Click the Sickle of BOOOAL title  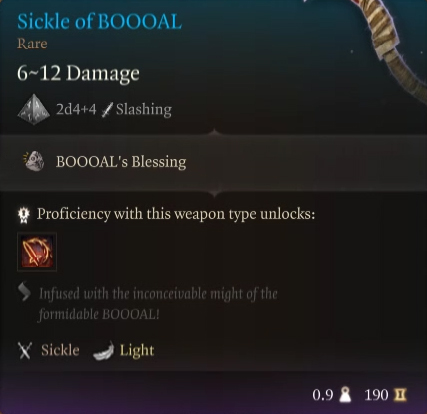coord(99,21)
